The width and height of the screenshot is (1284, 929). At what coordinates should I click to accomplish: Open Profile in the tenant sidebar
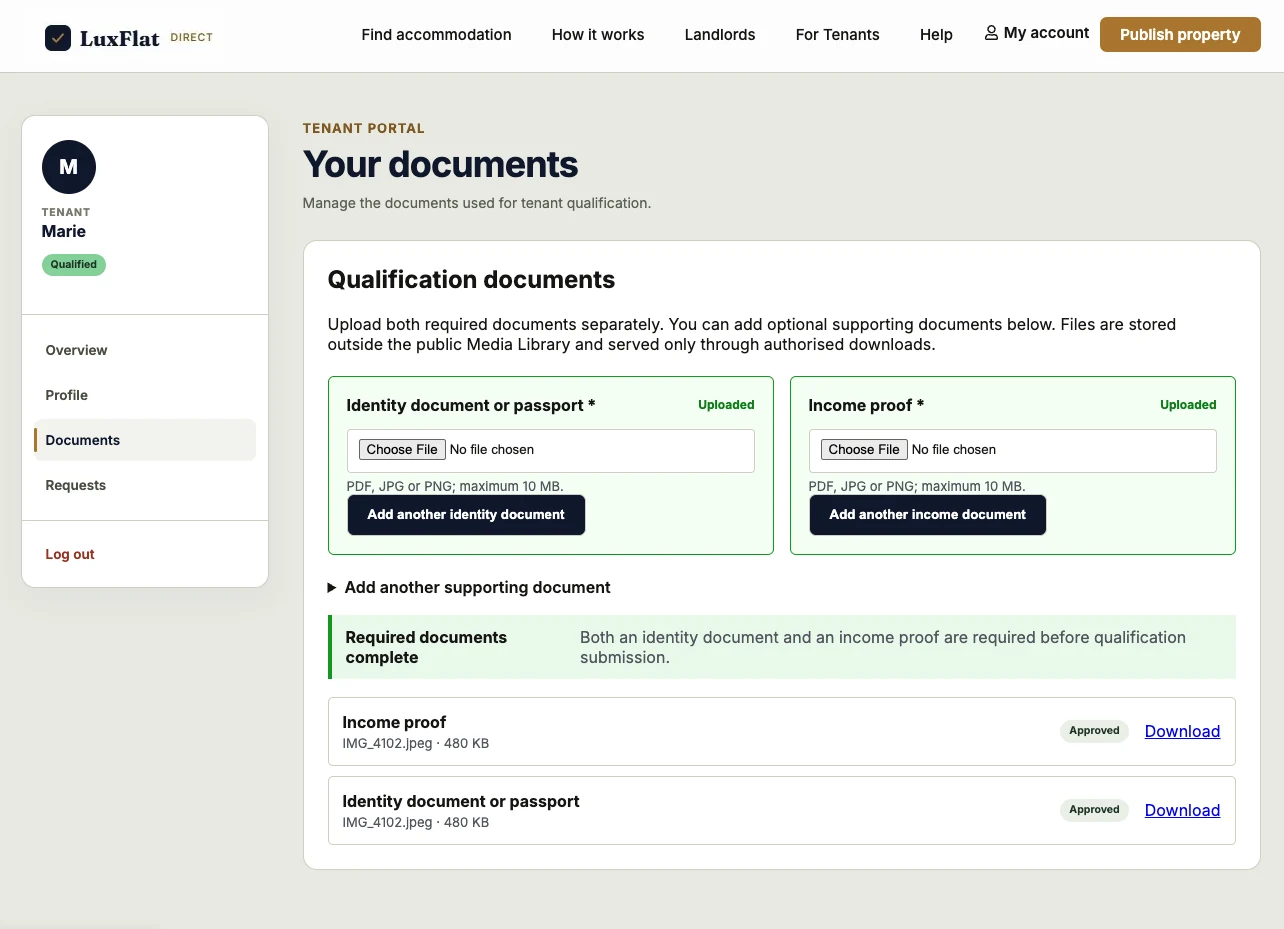pyautogui.click(x=145, y=395)
